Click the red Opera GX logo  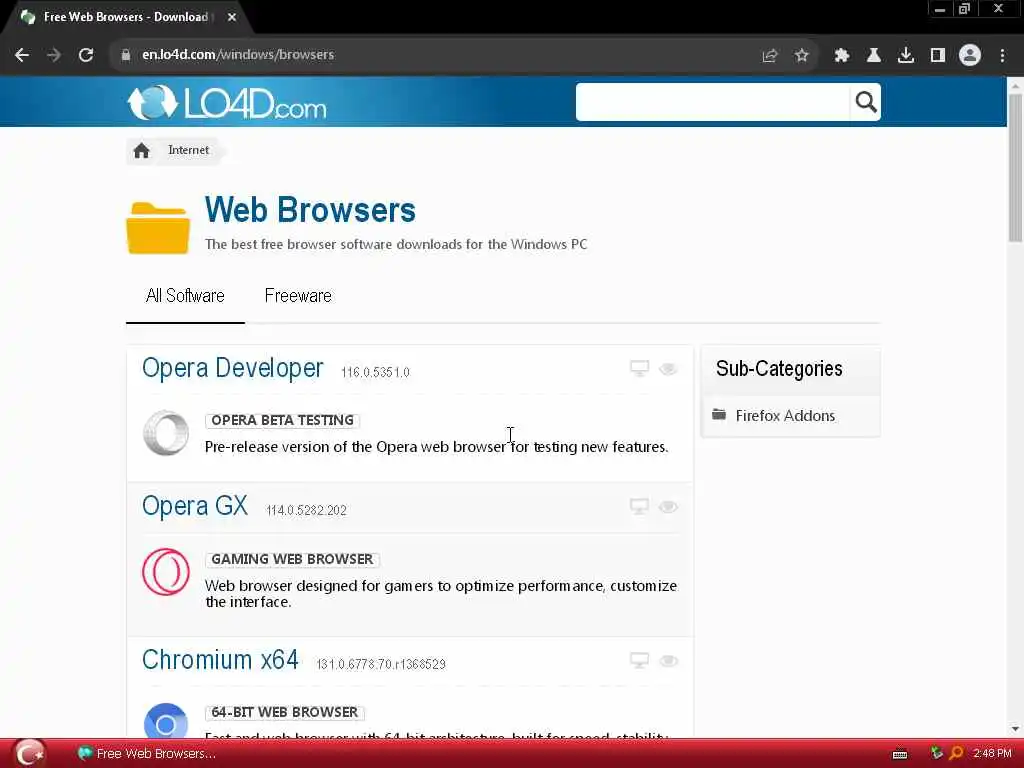tap(166, 571)
